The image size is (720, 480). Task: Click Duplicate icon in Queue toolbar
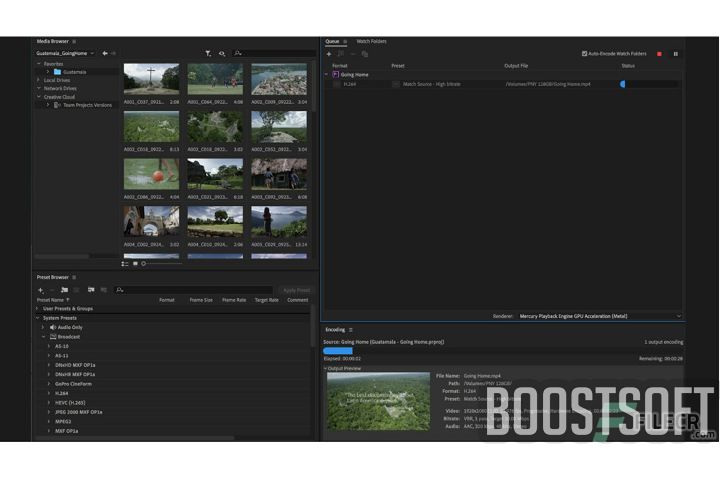coord(365,54)
